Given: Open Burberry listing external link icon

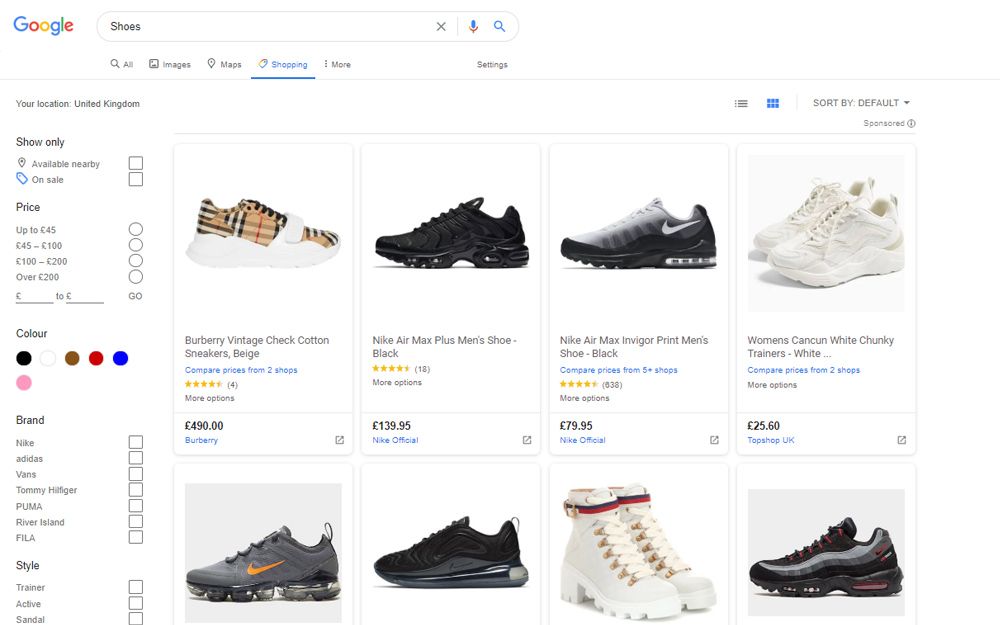Looking at the screenshot, I should (339, 440).
